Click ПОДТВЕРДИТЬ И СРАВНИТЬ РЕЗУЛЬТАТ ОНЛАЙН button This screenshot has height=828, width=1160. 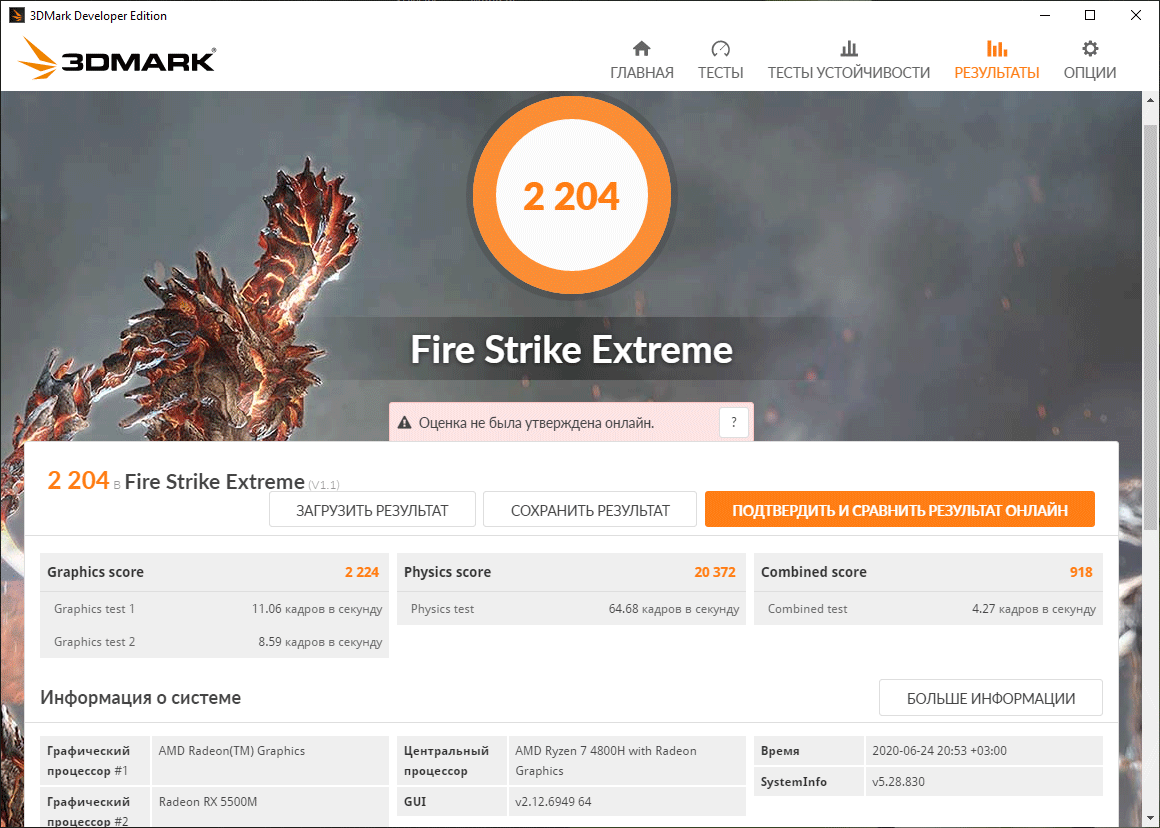pyautogui.click(x=900, y=510)
